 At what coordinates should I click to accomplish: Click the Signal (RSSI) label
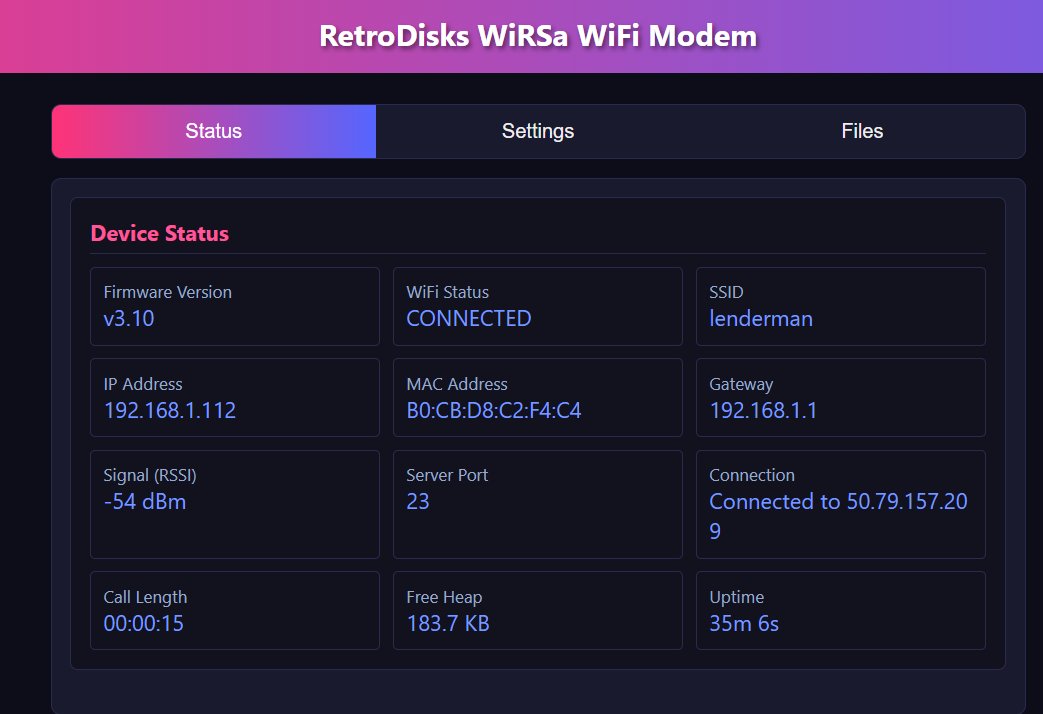tap(150, 475)
